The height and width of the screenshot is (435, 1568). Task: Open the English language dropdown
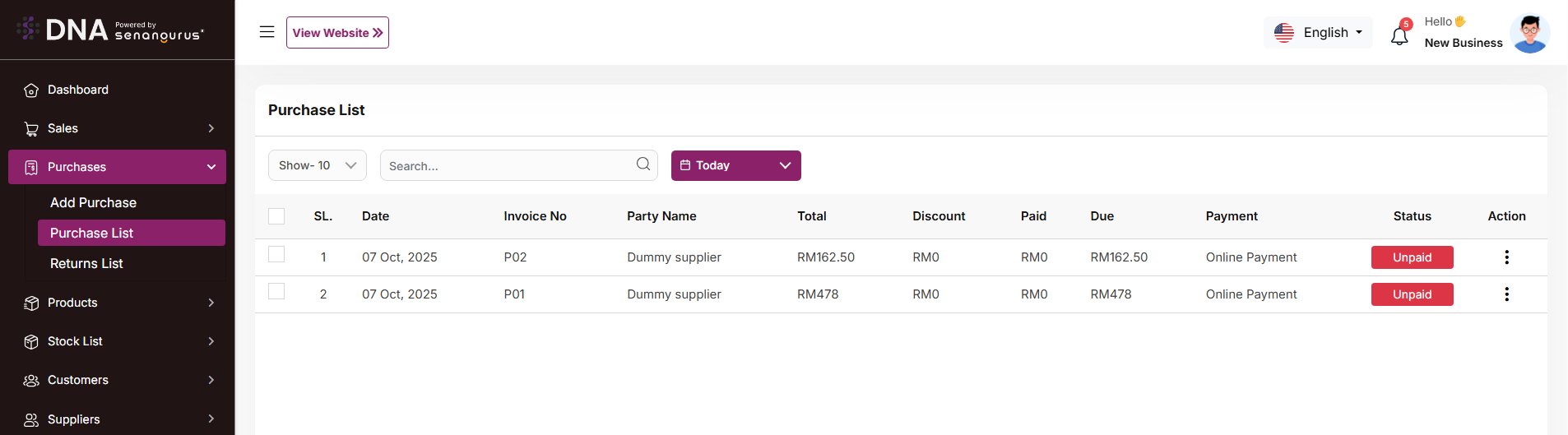coord(1318,33)
